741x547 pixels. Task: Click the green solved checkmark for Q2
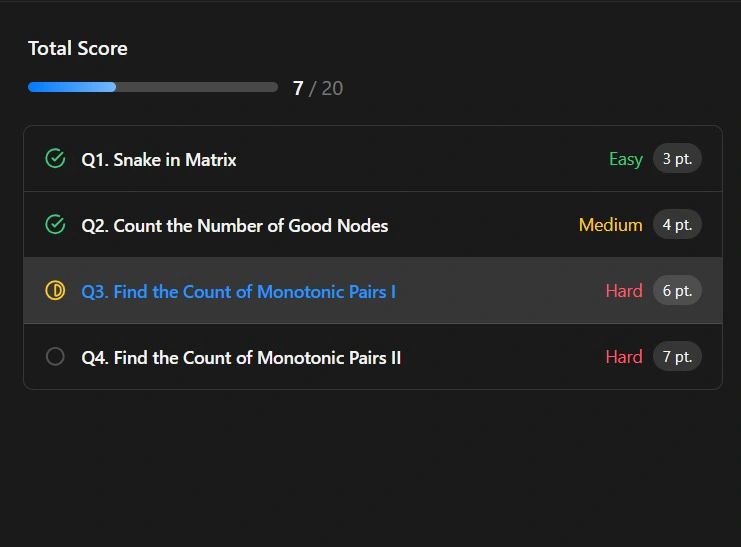[x=55, y=225]
